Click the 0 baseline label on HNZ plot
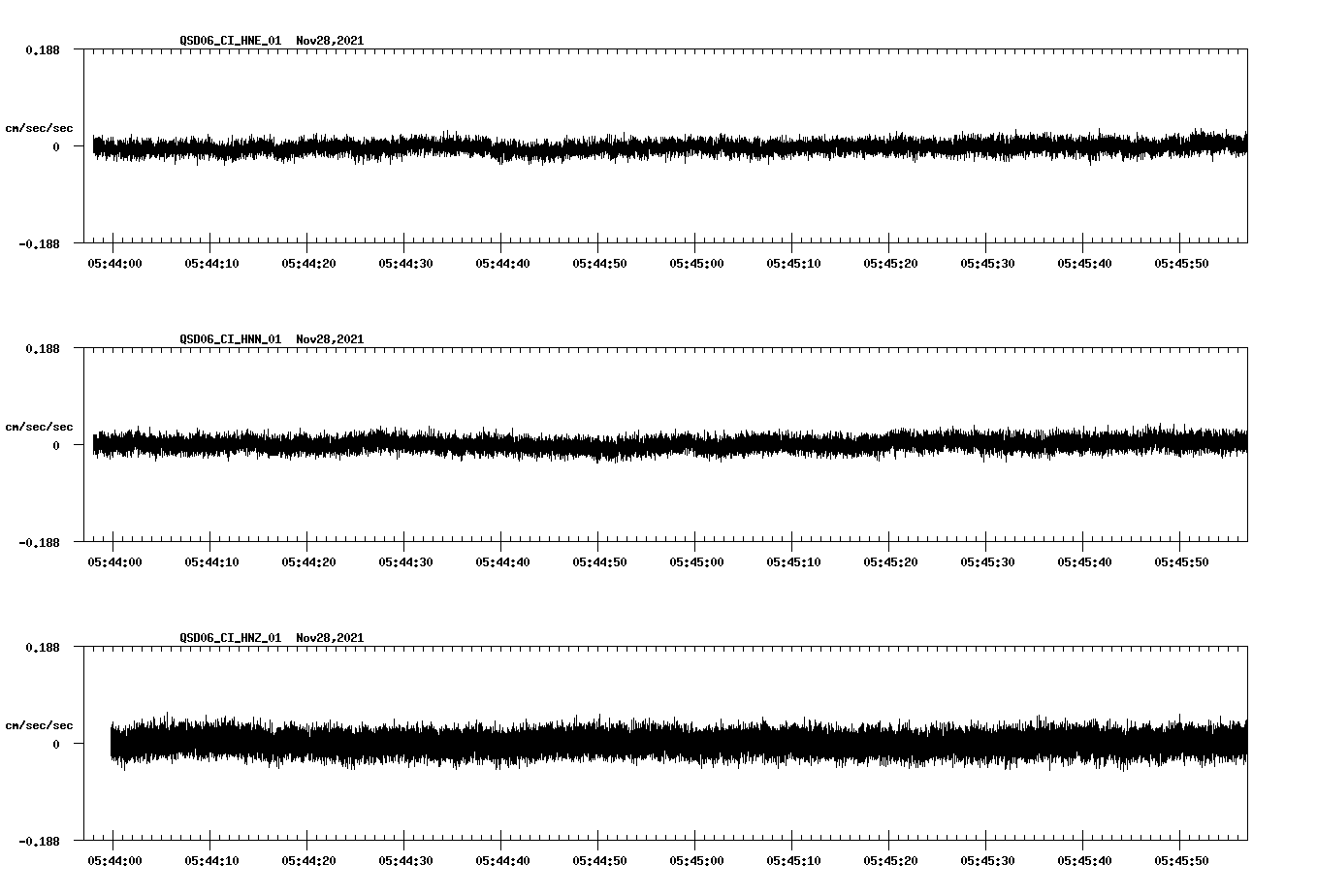 tap(55, 745)
